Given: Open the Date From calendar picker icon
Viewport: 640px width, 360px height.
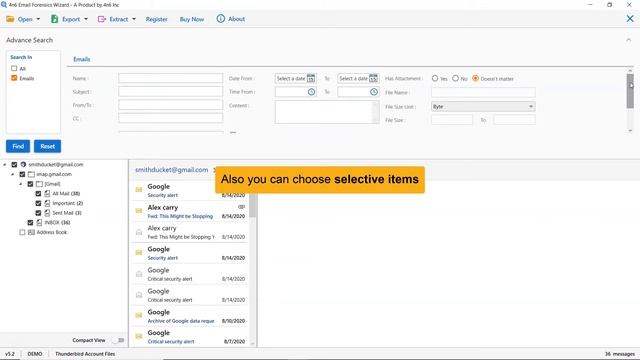Looking at the screenshot, I should [x=311, y=78].
